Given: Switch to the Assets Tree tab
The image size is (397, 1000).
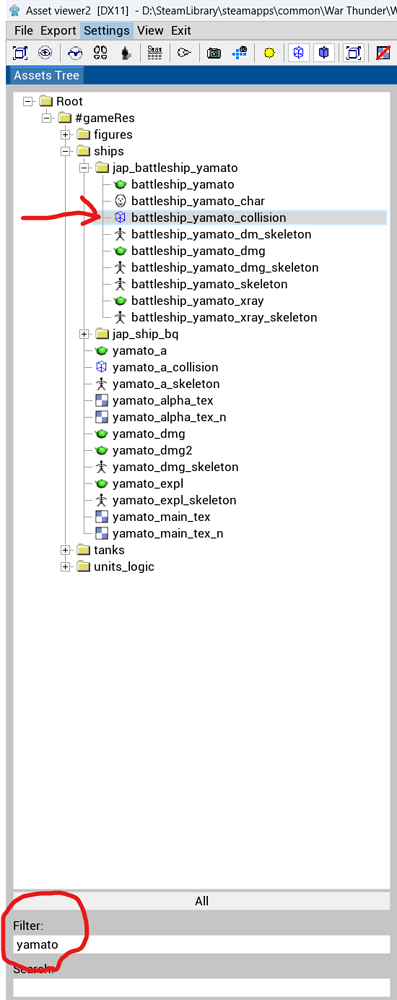Looking at the screenshot, I should pos(47,75).
